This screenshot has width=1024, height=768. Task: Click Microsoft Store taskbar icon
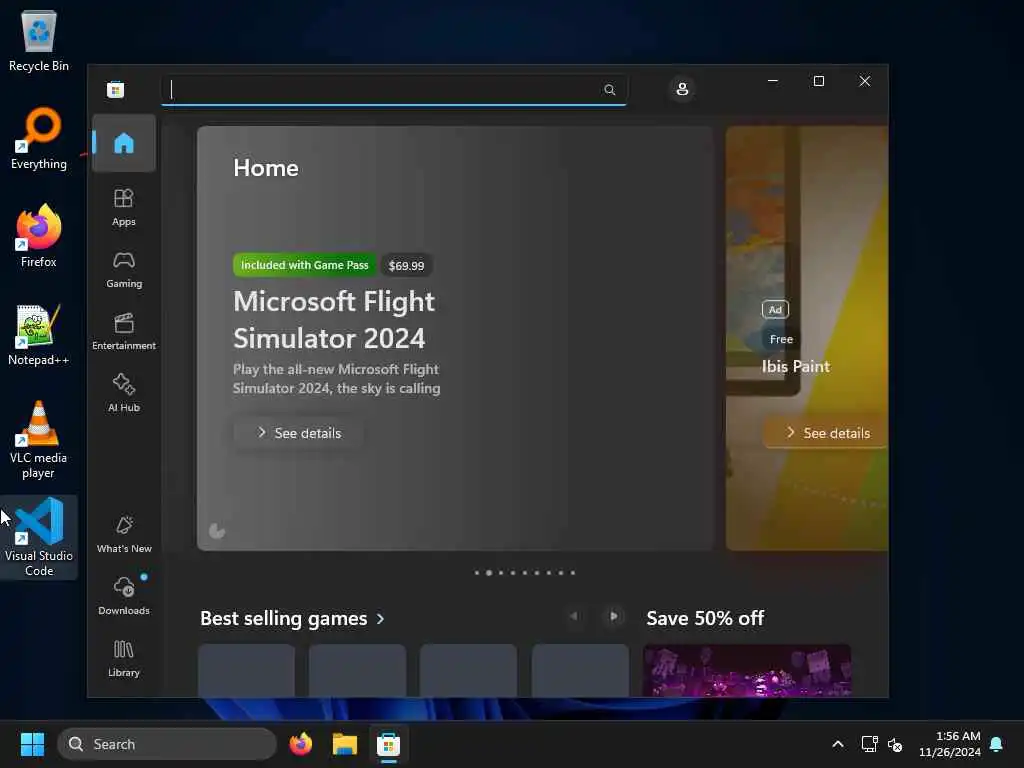point(388,744)
